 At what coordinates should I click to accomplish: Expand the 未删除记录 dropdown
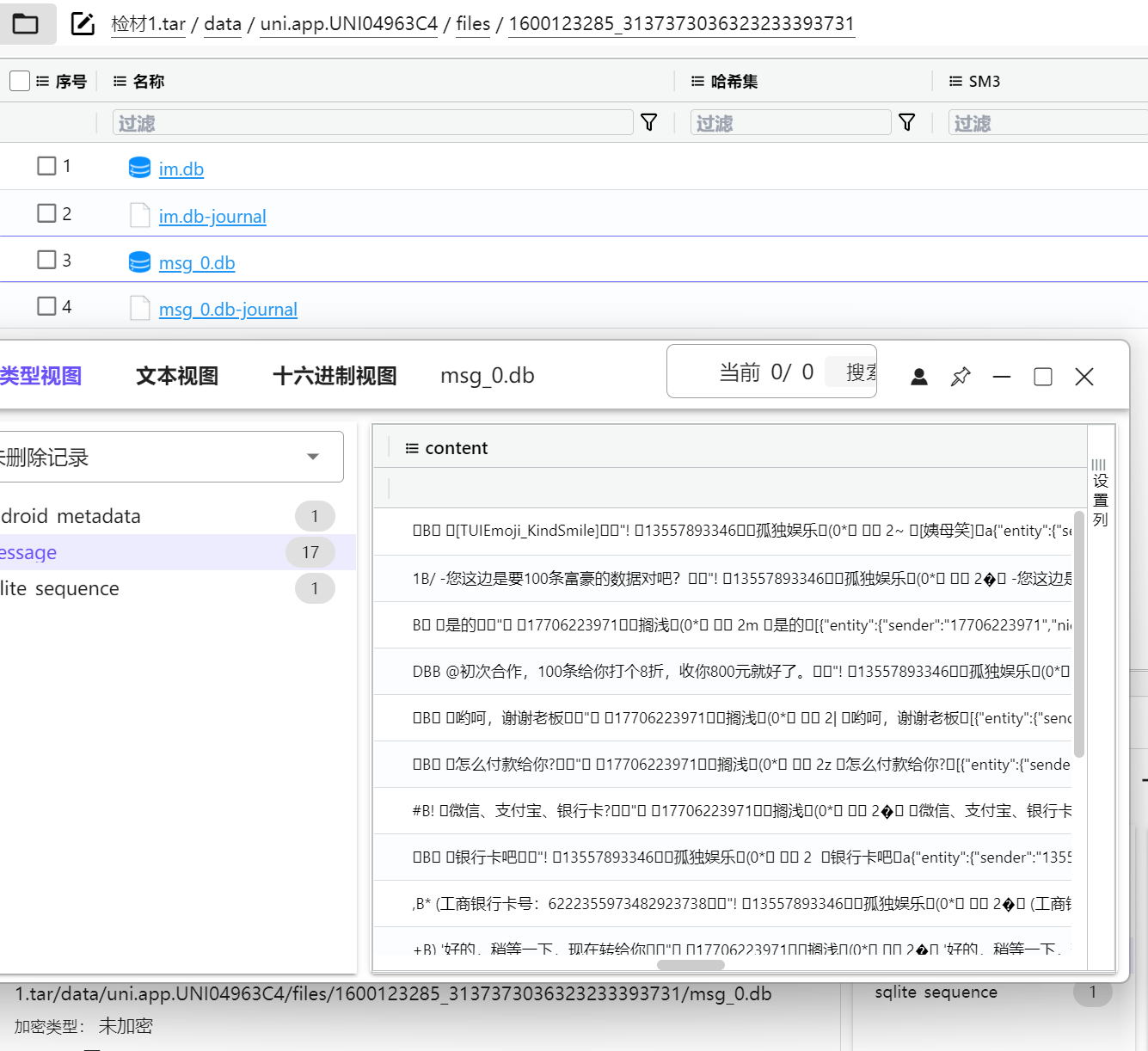point(170,457)
